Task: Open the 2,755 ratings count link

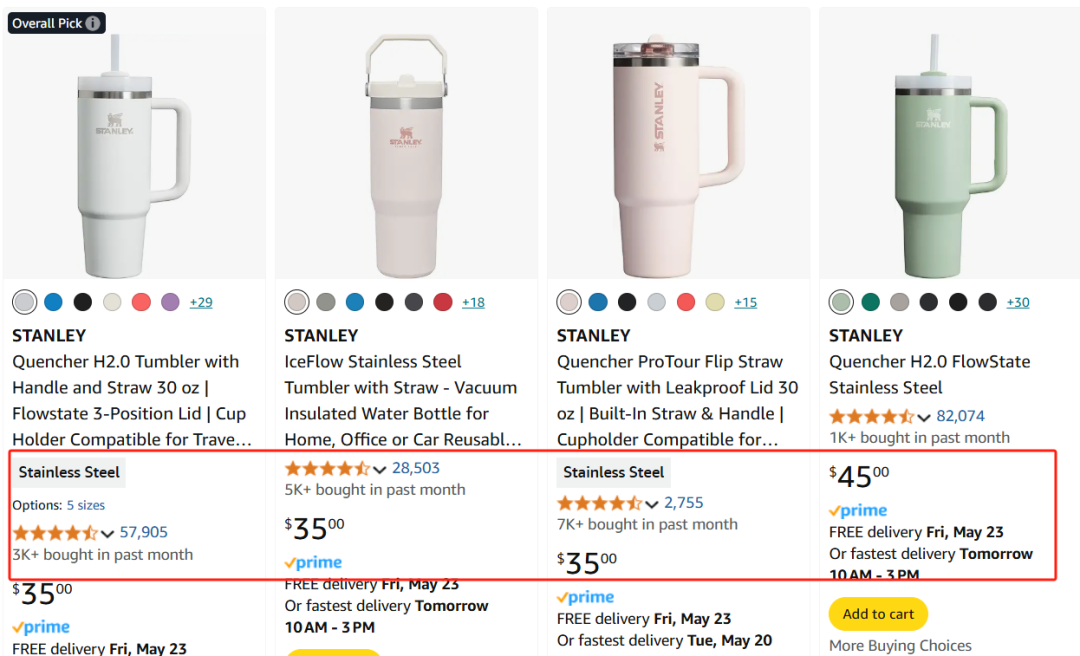Action: coord(684,503)
